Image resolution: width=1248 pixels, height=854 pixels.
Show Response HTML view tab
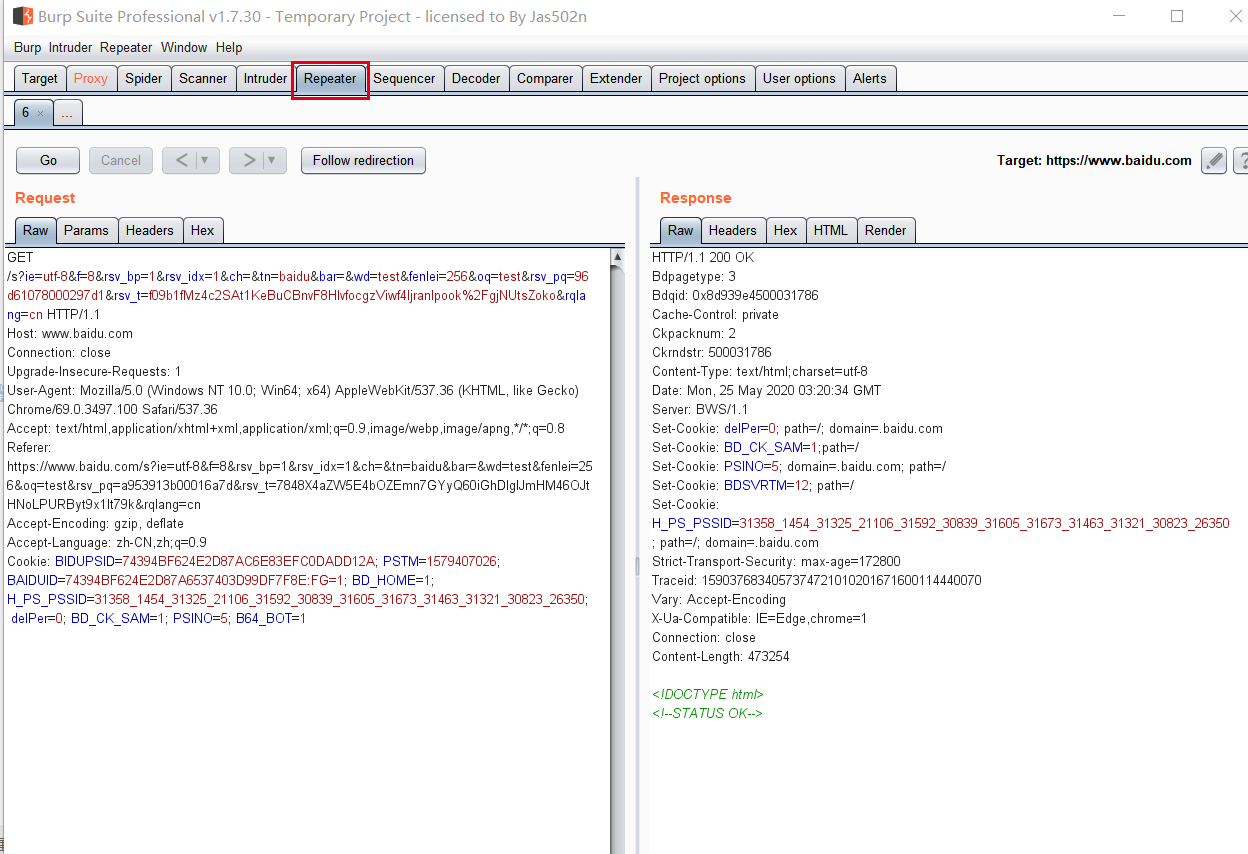pos(830,230)
